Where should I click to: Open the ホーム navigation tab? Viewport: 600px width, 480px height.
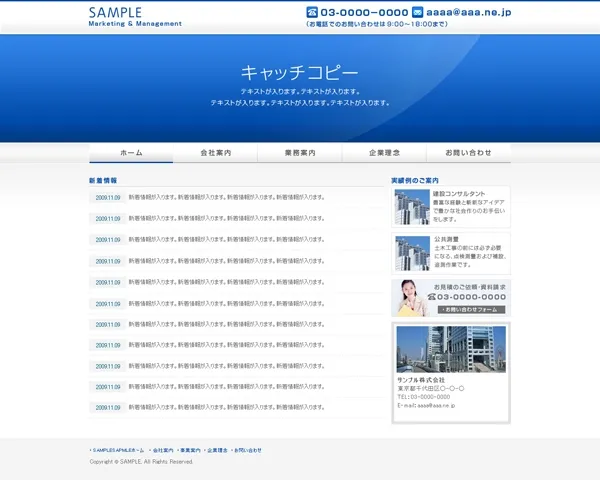[x=131, y=153]
